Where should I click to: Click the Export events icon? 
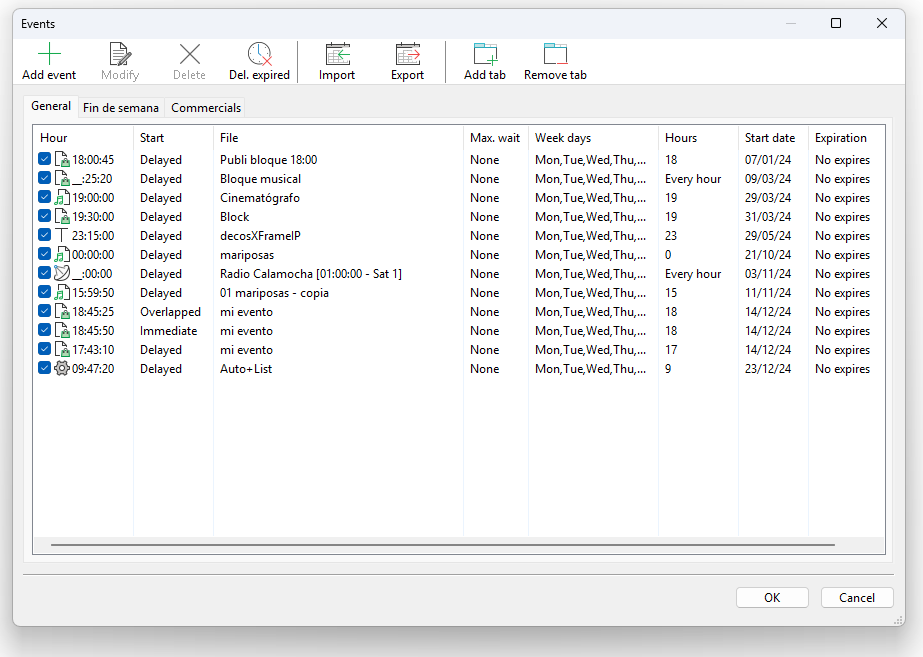pos(407,55)
